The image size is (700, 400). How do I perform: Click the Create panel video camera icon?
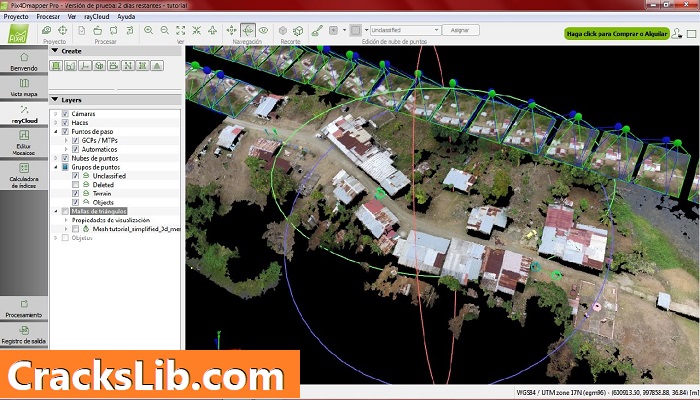point(114,66)
